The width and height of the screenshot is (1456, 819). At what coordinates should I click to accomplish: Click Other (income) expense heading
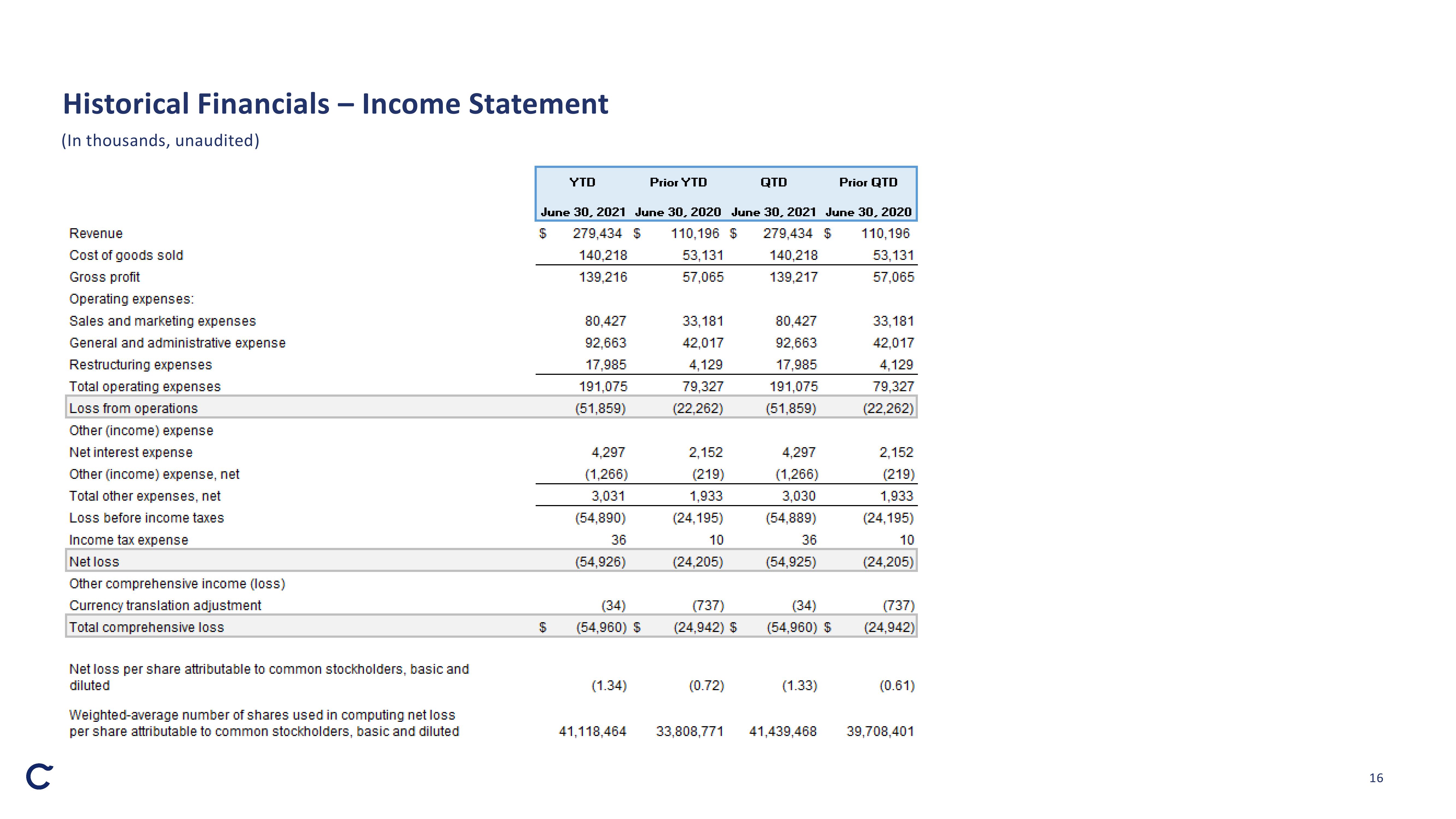(141, 431)
